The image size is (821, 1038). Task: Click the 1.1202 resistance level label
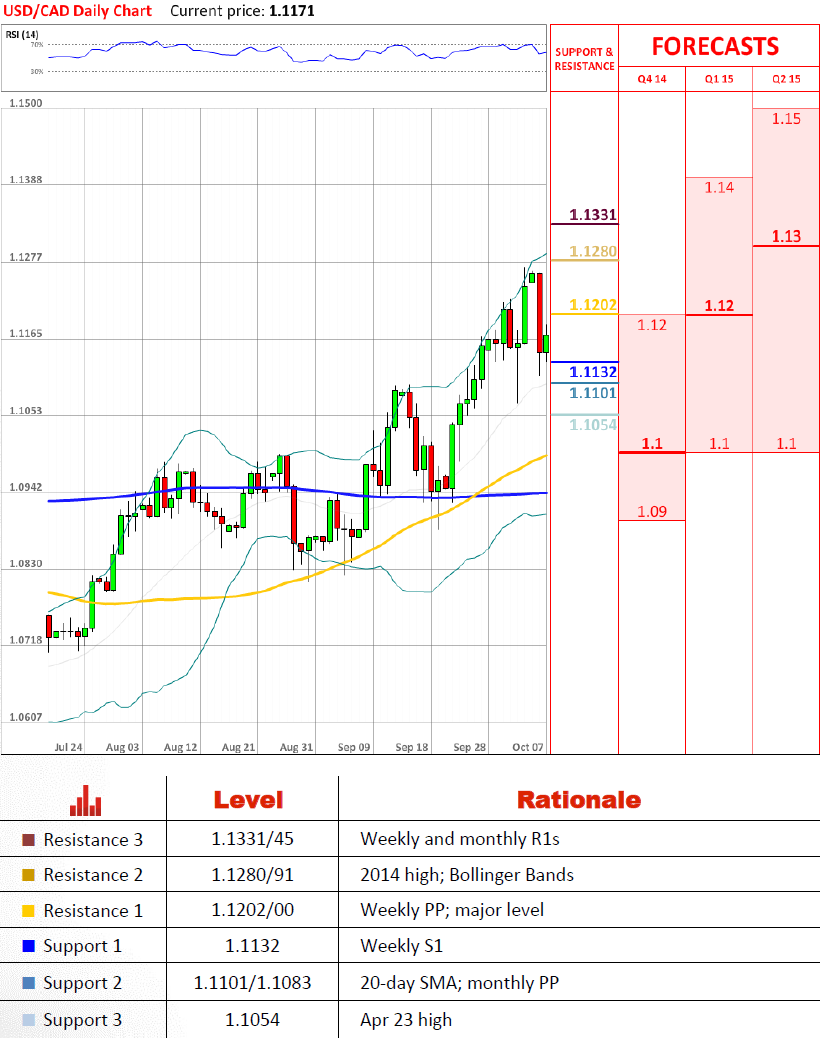[x=593, y=305]
